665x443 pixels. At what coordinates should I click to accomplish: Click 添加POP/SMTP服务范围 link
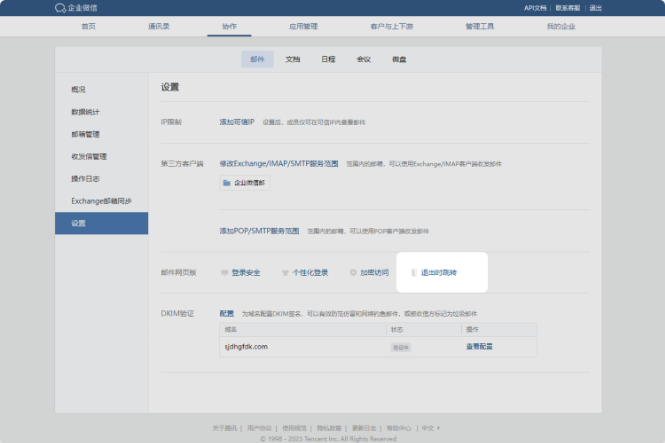tap(259, 230)
